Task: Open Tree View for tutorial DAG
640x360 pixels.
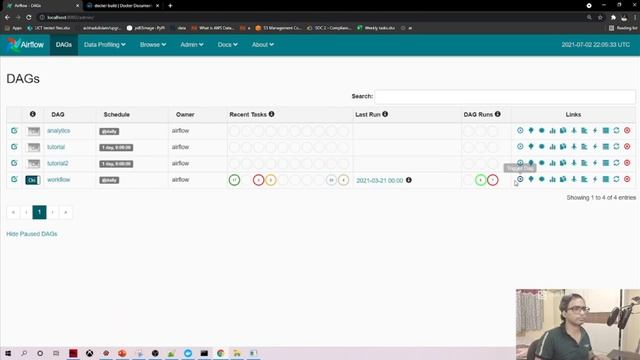Action: (x=531, y=147)
